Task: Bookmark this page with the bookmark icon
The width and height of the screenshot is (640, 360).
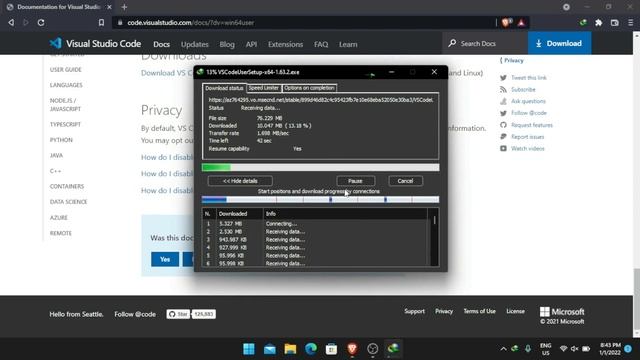Action: click(x=101, y=22)
